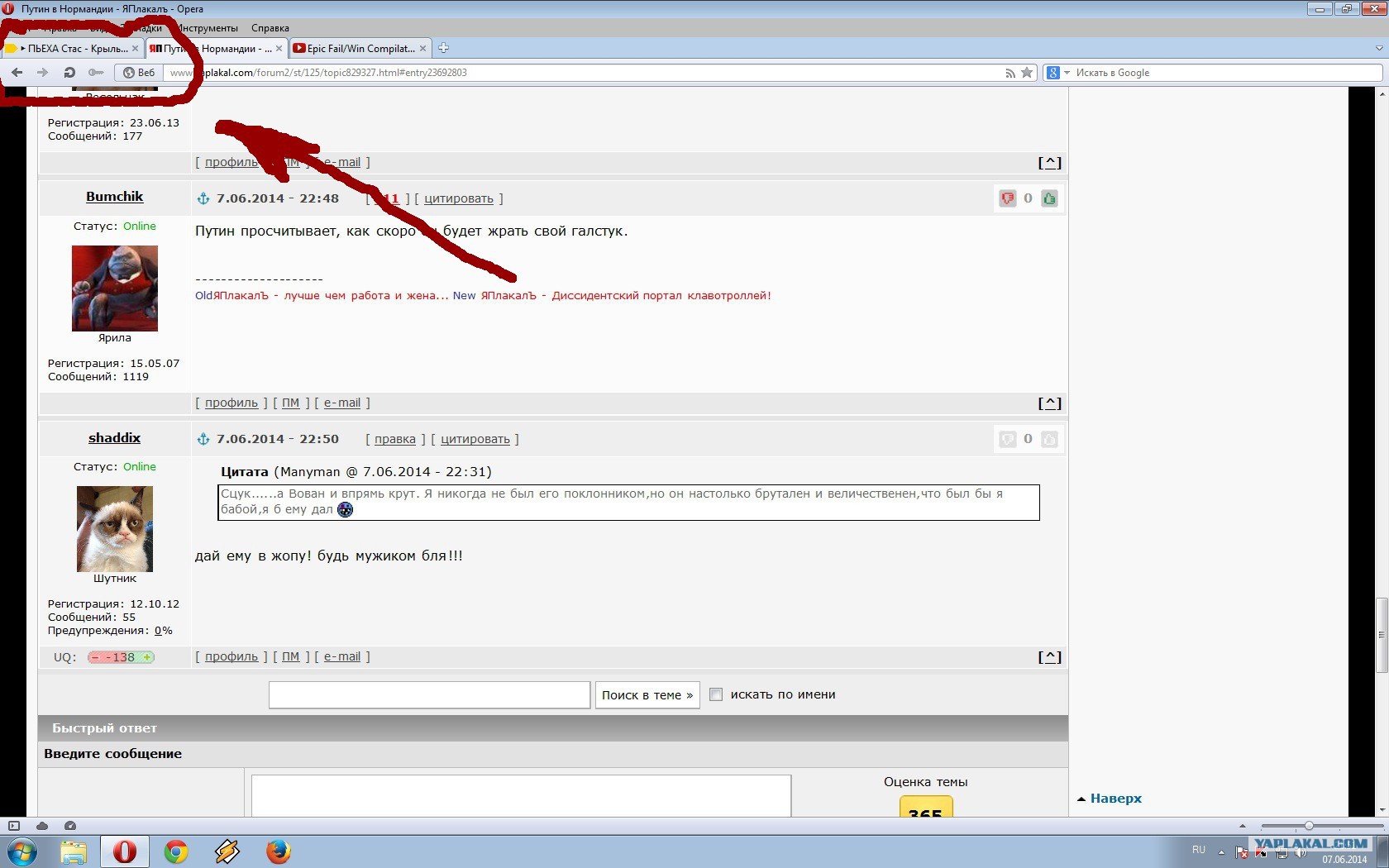1389x868 pixels.
Task: Open shaddix's user profile name link
Action: (x=115, y=438)
